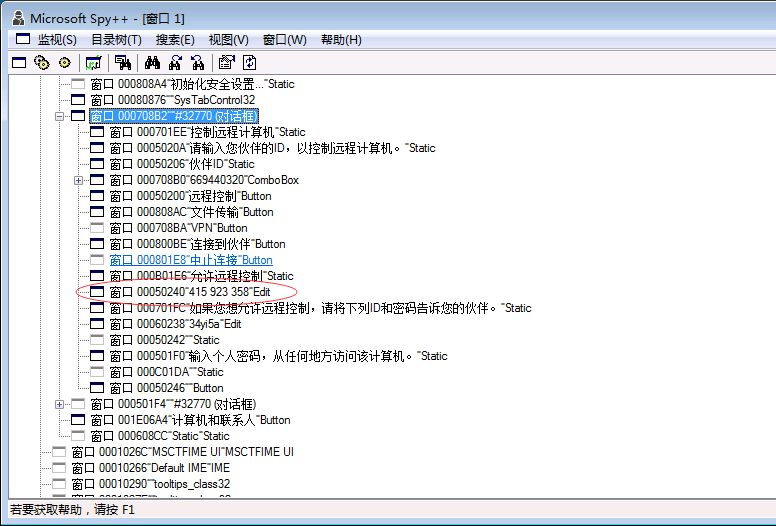The width and height of the screenshot is (776, 526).
Task: Click the Spy++ app icon in title bar
Action: tap(19, 18)
